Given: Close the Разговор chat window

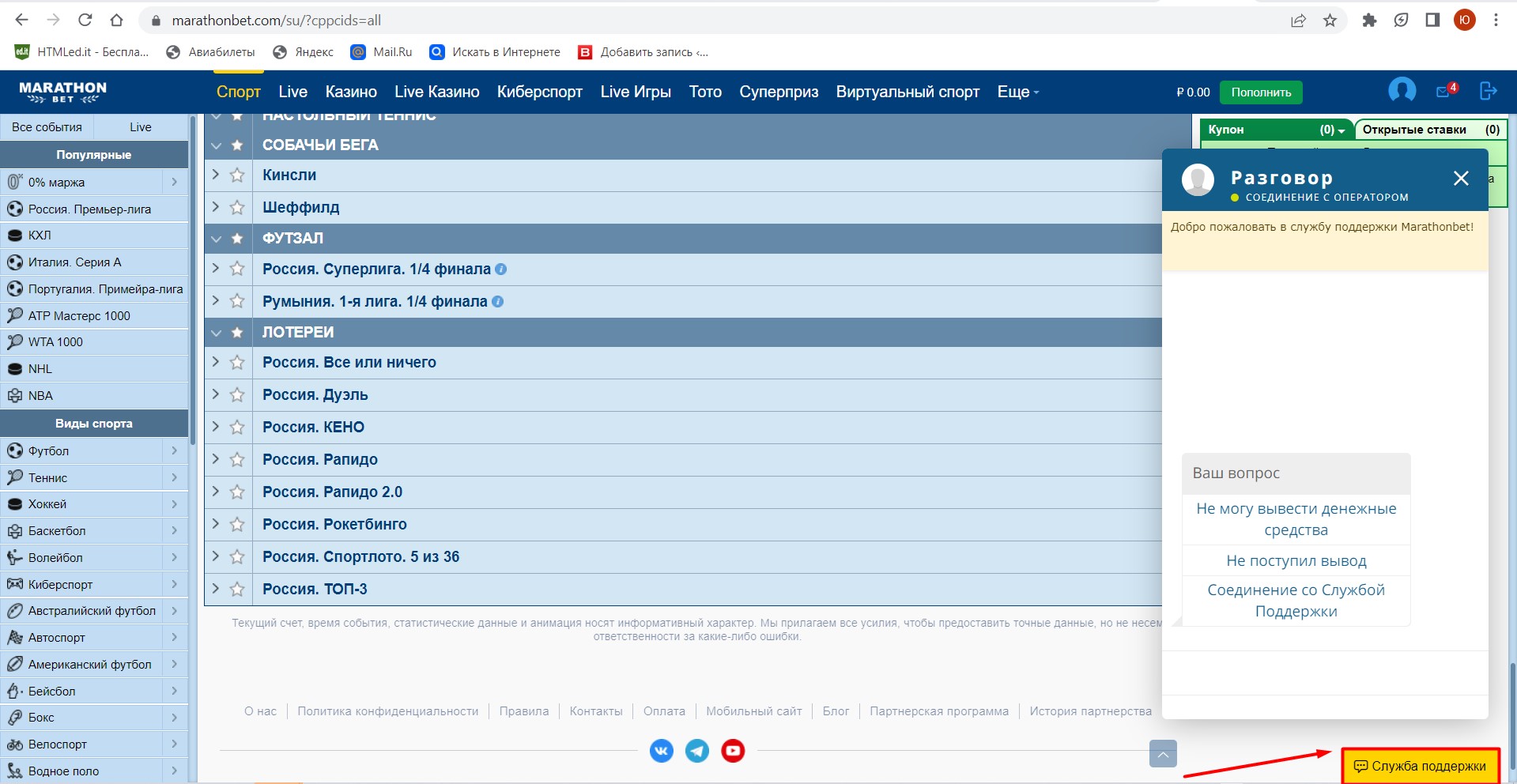Looking at the screenshot, I should [1460, 179].
